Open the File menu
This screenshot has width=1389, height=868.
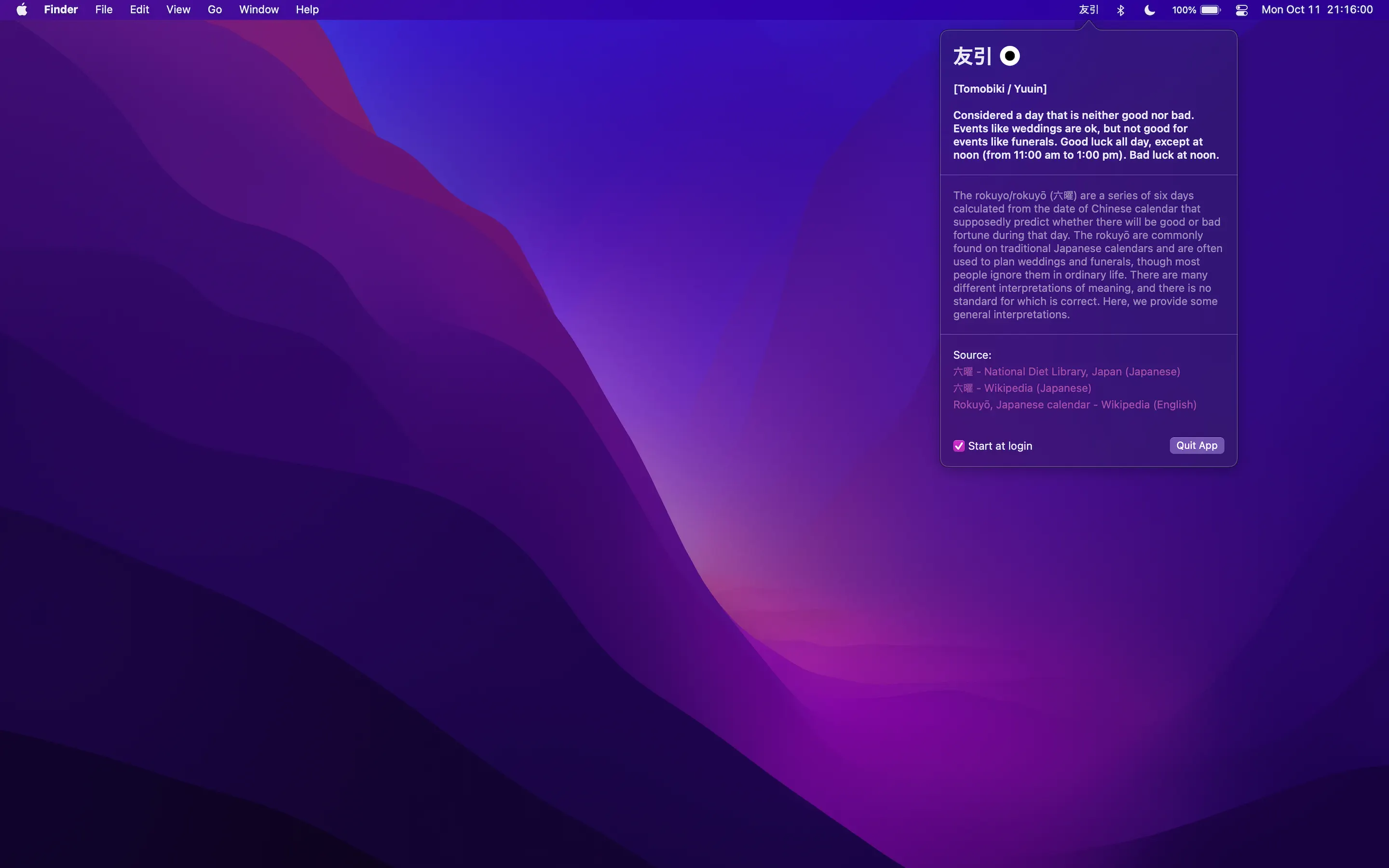tap(104, 10)
